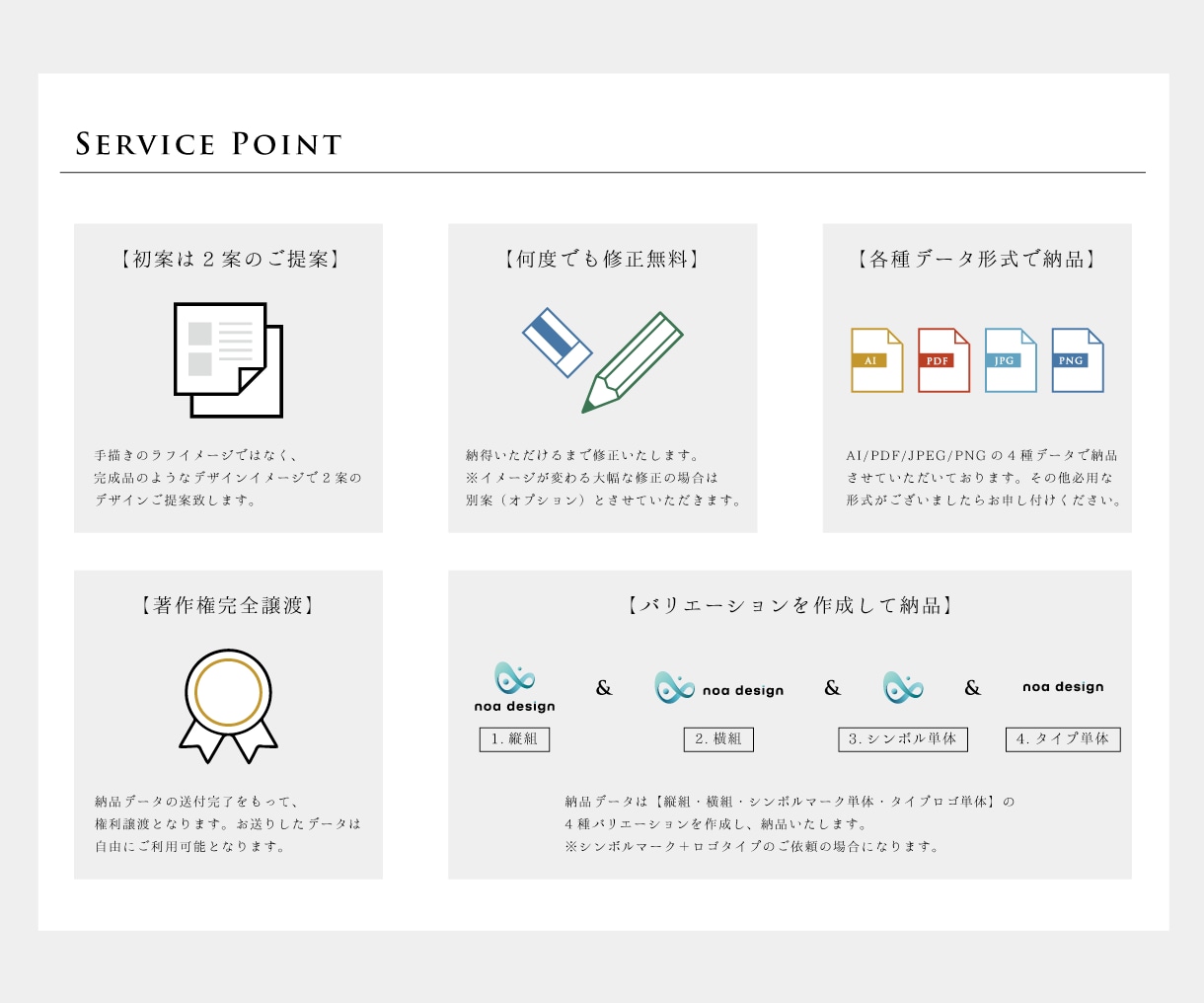
Task: Click the '2. 横組' label box
Action: click(718, 739)
